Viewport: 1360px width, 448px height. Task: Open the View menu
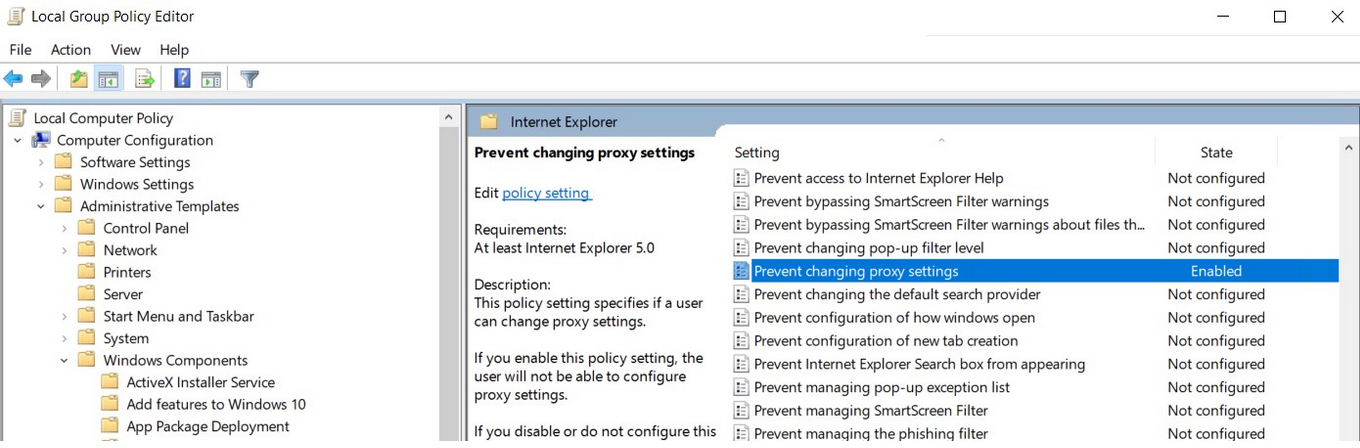(125, 50)
